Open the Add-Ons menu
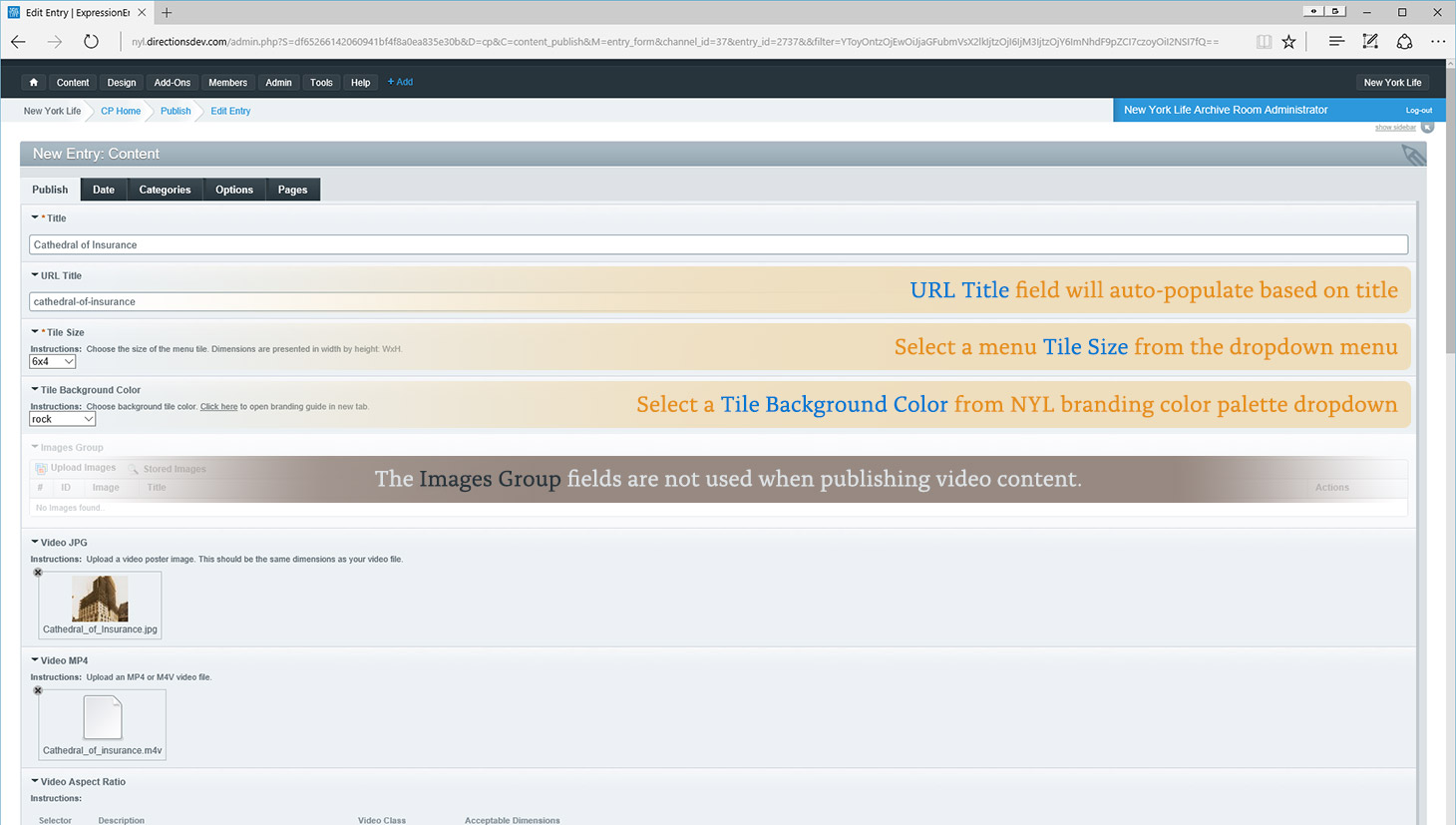Image resolution: width=1456 pixels, height=825 pixels. tap(172, 83)
